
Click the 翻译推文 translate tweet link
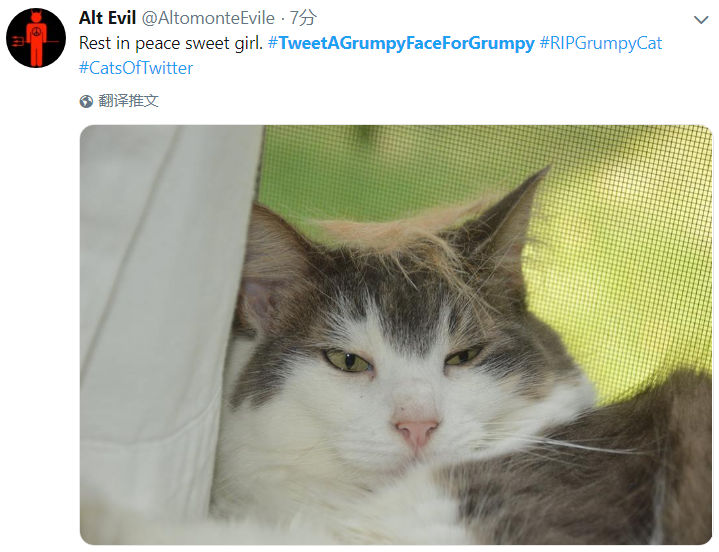click(x=128, y=101)
